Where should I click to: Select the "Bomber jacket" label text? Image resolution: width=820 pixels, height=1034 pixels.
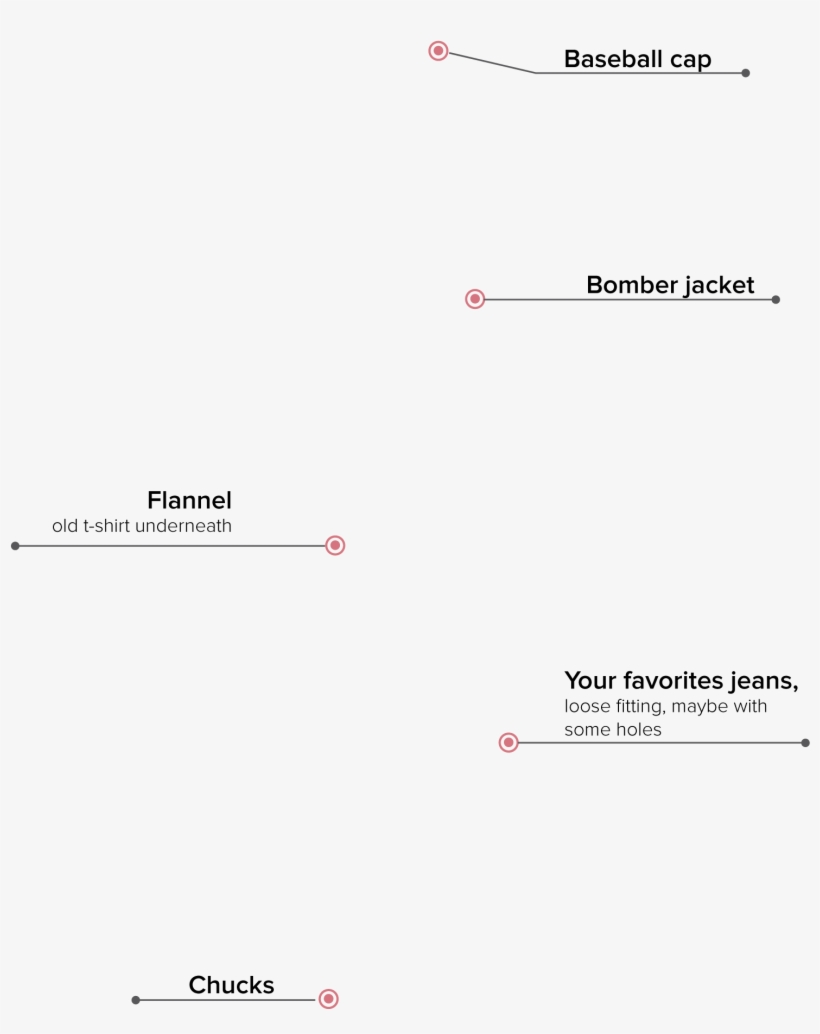[x=670, y=285]
